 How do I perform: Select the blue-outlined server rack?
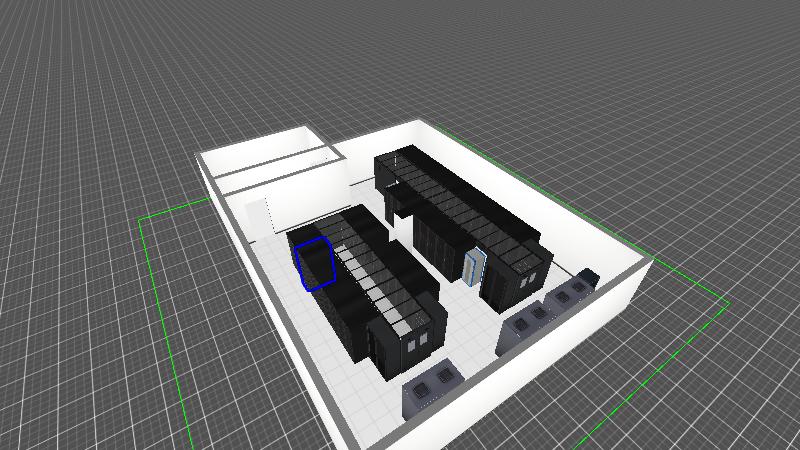(x=317, y=264)
